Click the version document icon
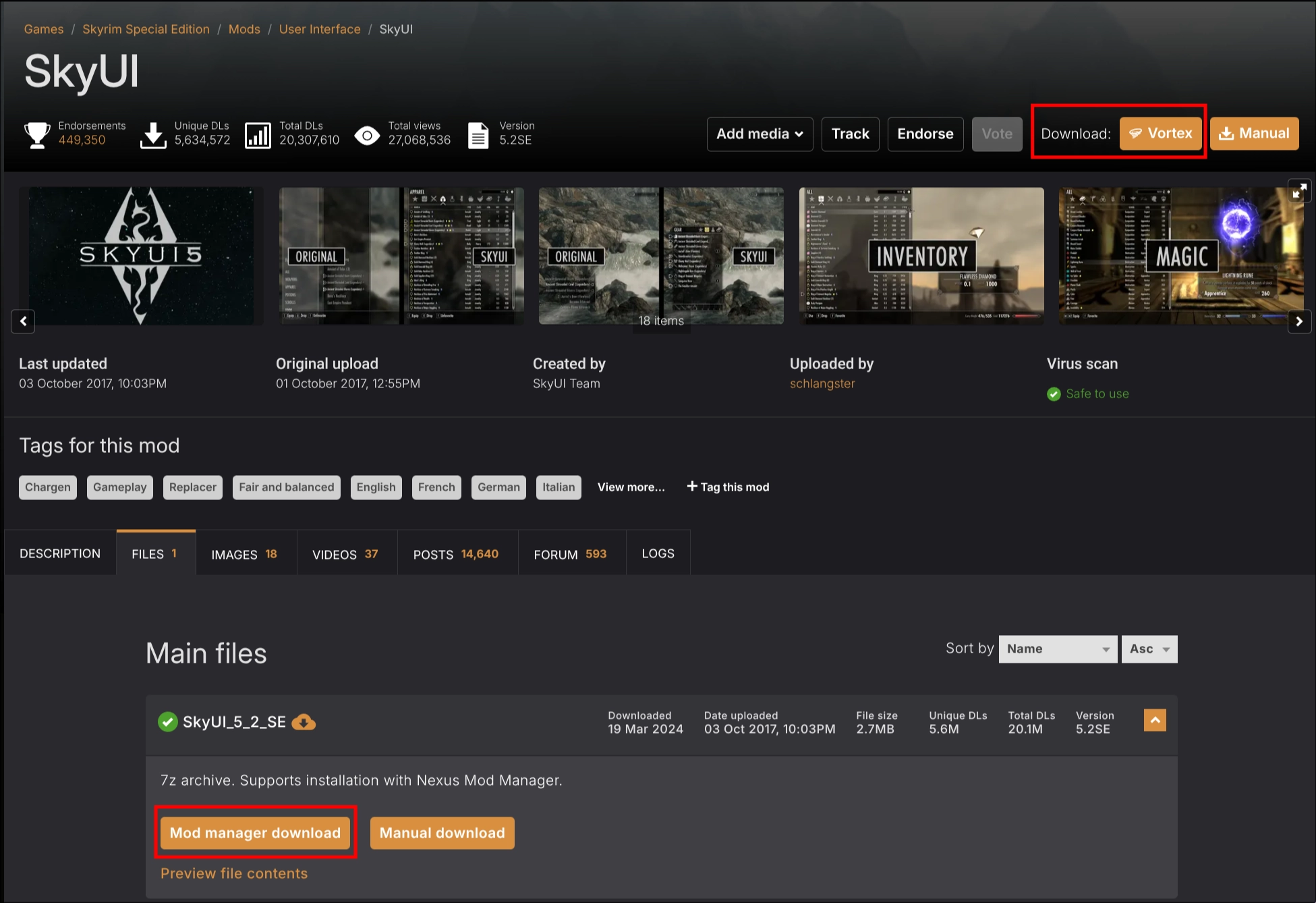Viewport: 1316px width, 903px height. coord(478,135)
